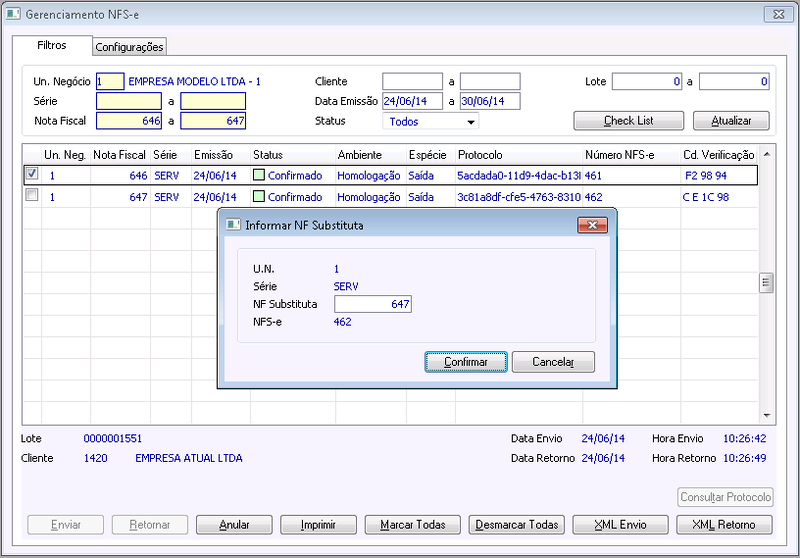The width and height of the screenshot is (800, 558).
Task: Focus the NF Substituta input field
Action: (x=373, y=304)
